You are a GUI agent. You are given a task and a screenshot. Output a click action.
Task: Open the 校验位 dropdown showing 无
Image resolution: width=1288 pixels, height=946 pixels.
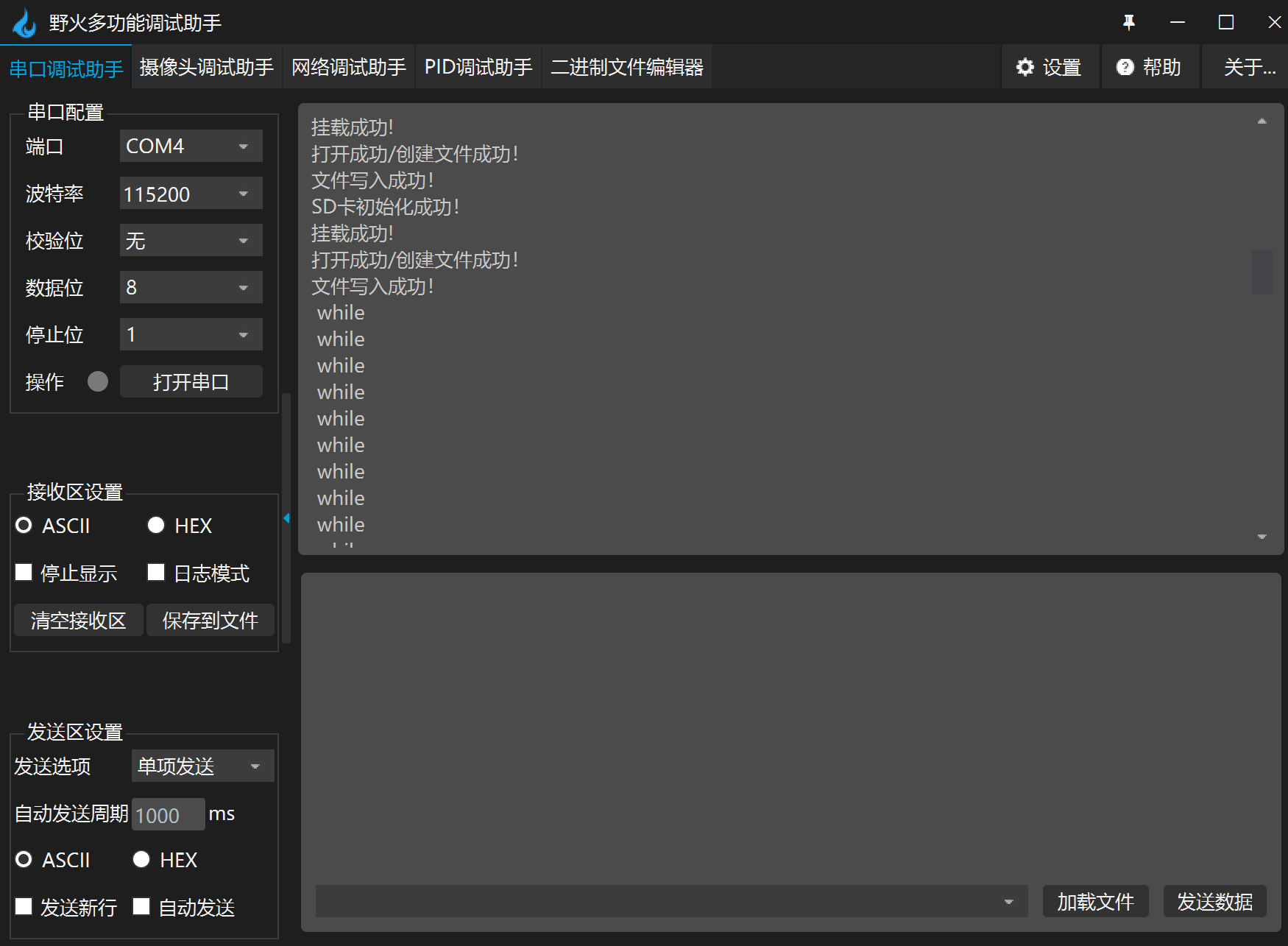point(191,240)
